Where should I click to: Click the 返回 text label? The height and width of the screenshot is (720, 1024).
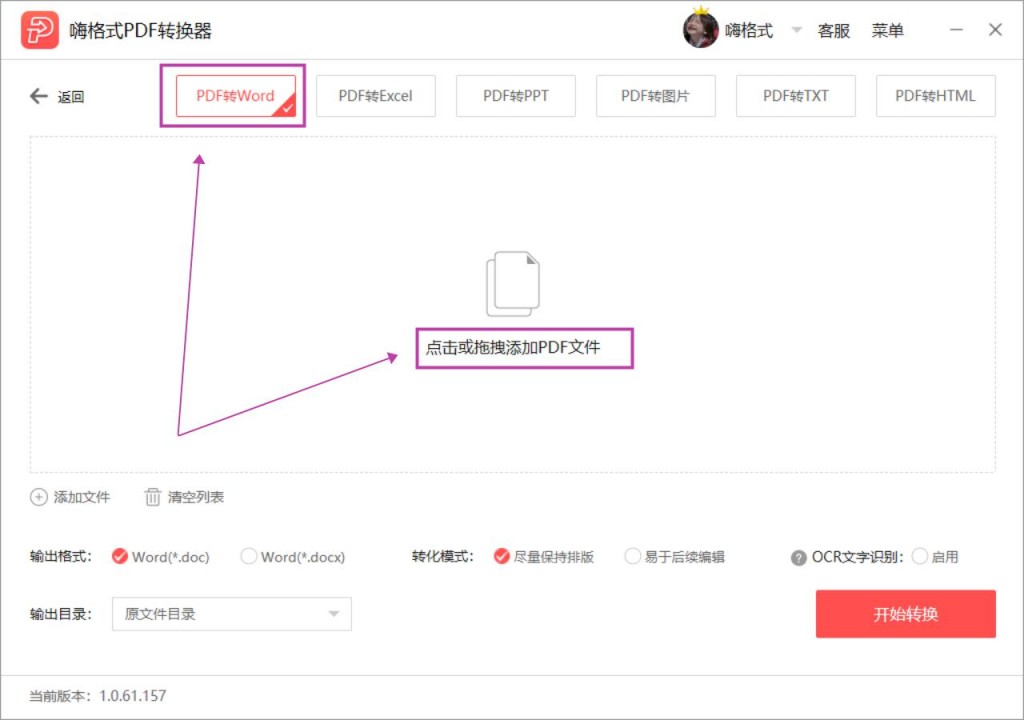coord(71,97)
